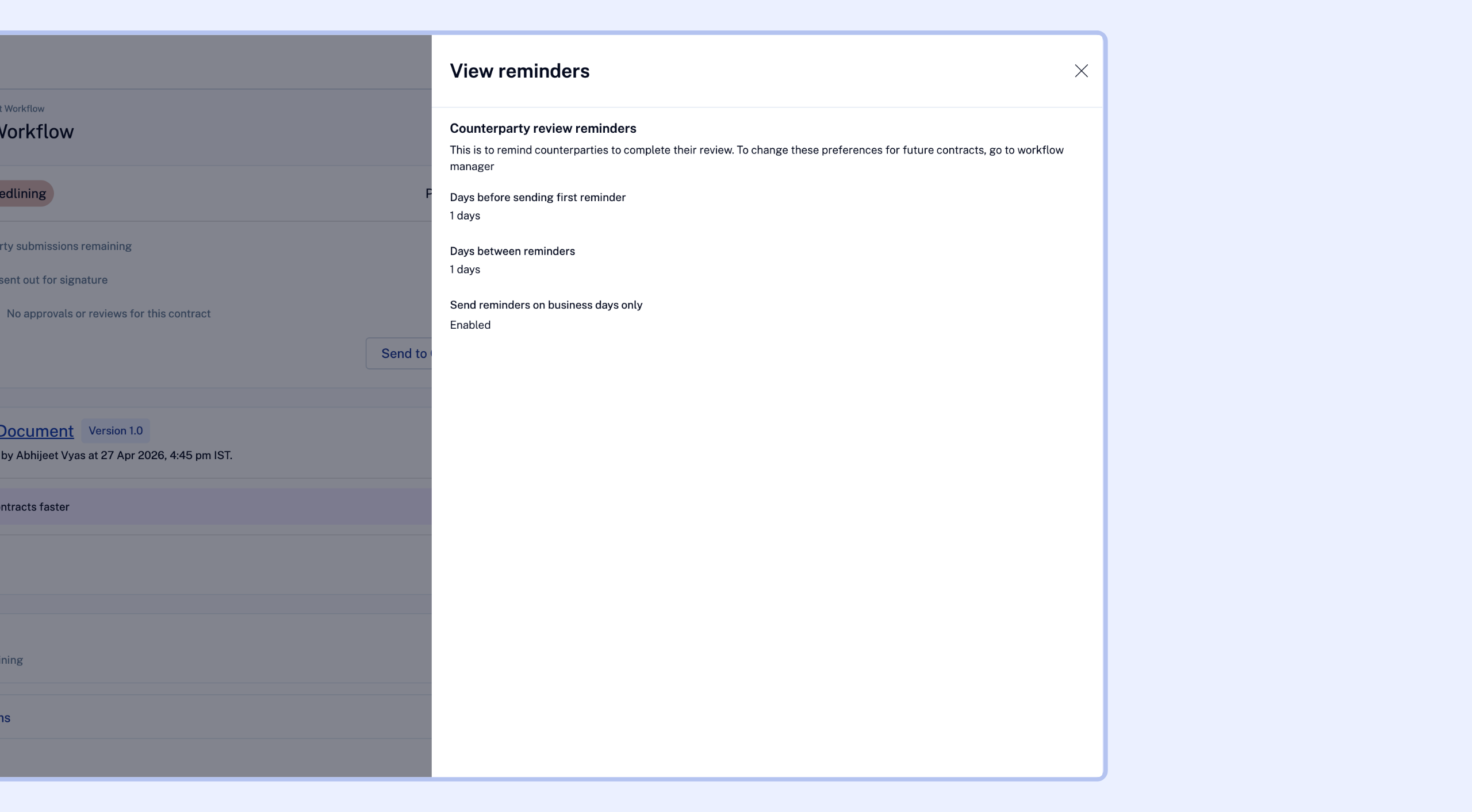Select the Counterparty review reminders heading
This screenshot has height=812, width=1472.
542,128
